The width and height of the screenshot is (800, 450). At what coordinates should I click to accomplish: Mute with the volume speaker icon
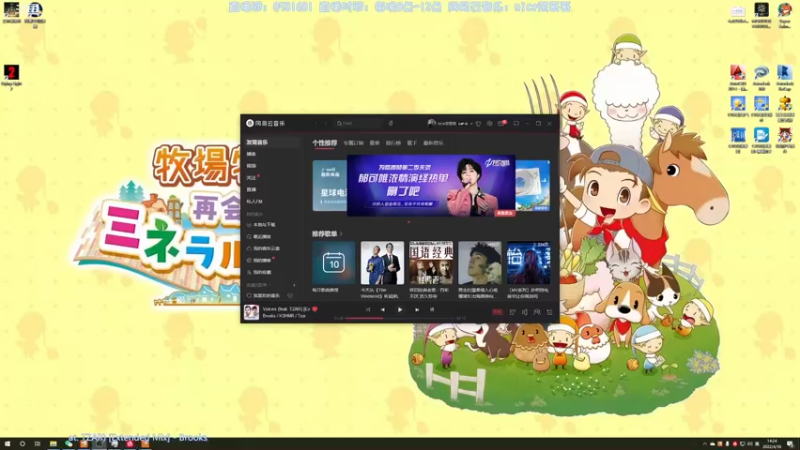524,312
